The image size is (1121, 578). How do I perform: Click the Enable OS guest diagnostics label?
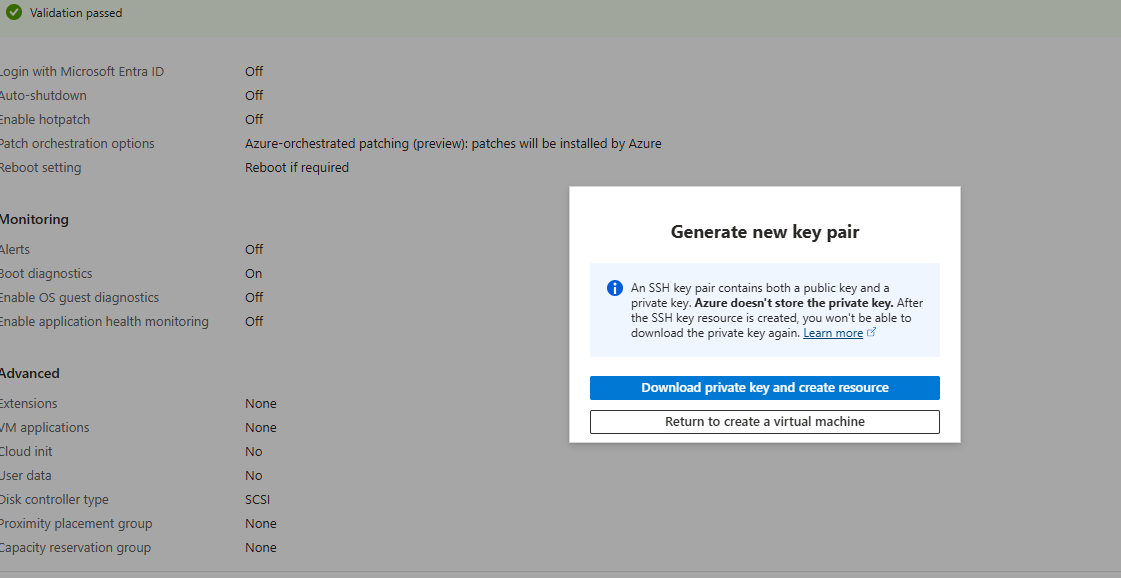click(79, 297)
